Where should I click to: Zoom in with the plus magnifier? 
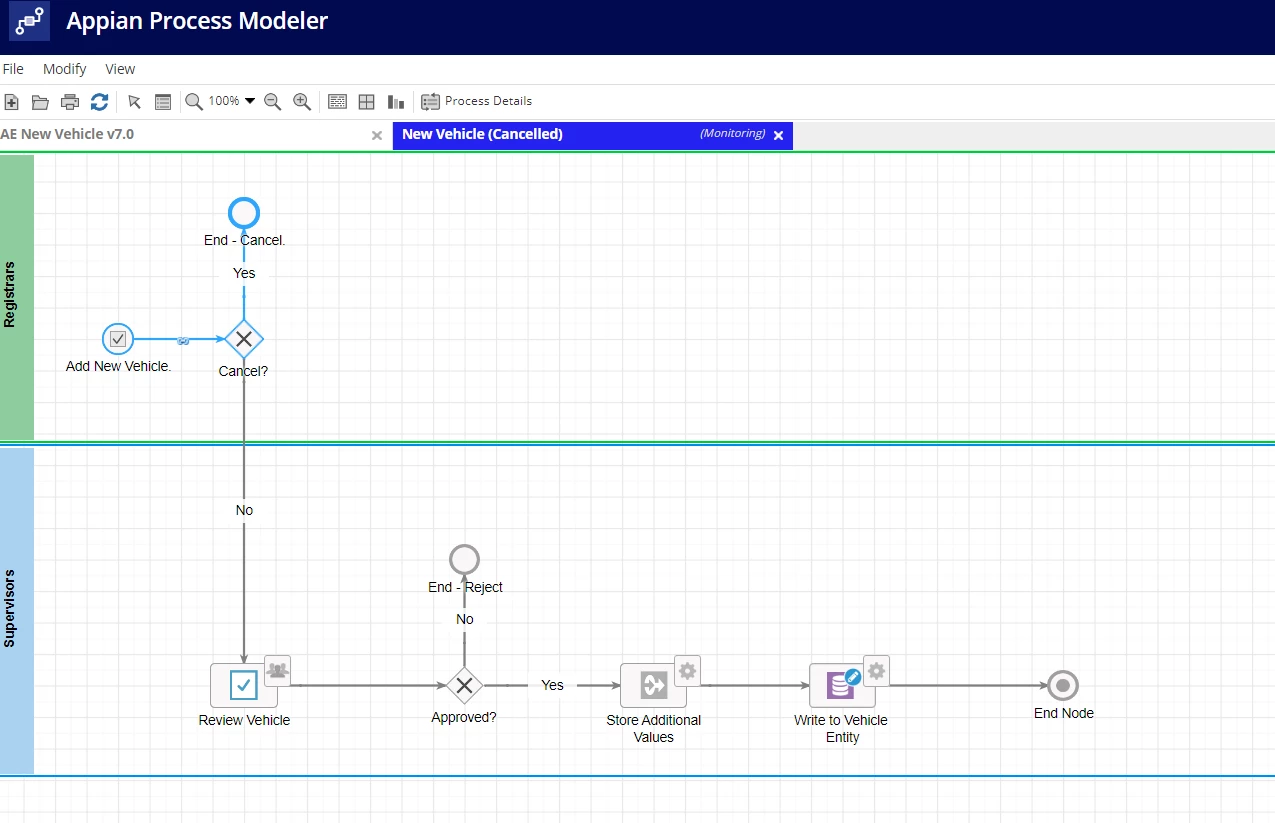(x=302, y=101)
